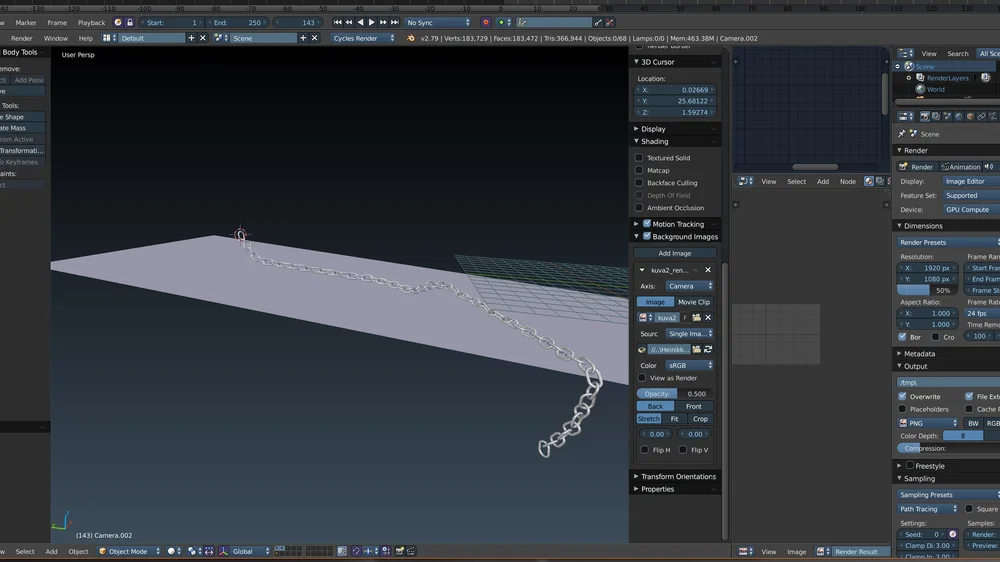The image size is (1000, 562).
Task: Collapse the 3D Cursor panel
Action: click(636, 62)
